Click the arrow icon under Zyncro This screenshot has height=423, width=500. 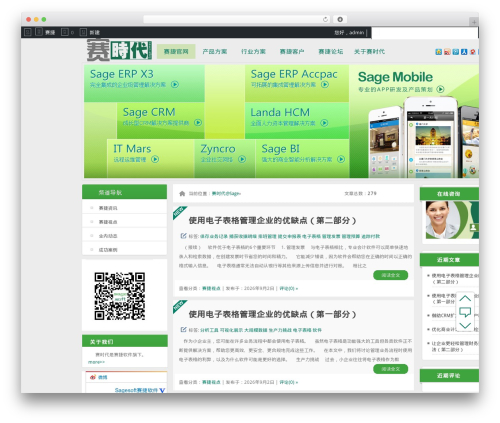pos(242,159)
